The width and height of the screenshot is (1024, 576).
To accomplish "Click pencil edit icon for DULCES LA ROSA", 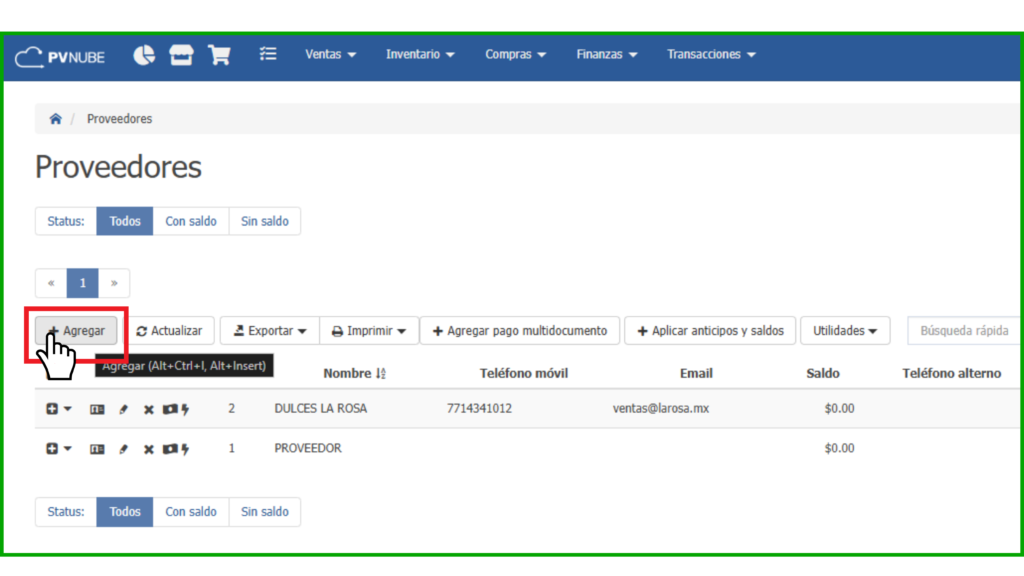I will [124, 409].
